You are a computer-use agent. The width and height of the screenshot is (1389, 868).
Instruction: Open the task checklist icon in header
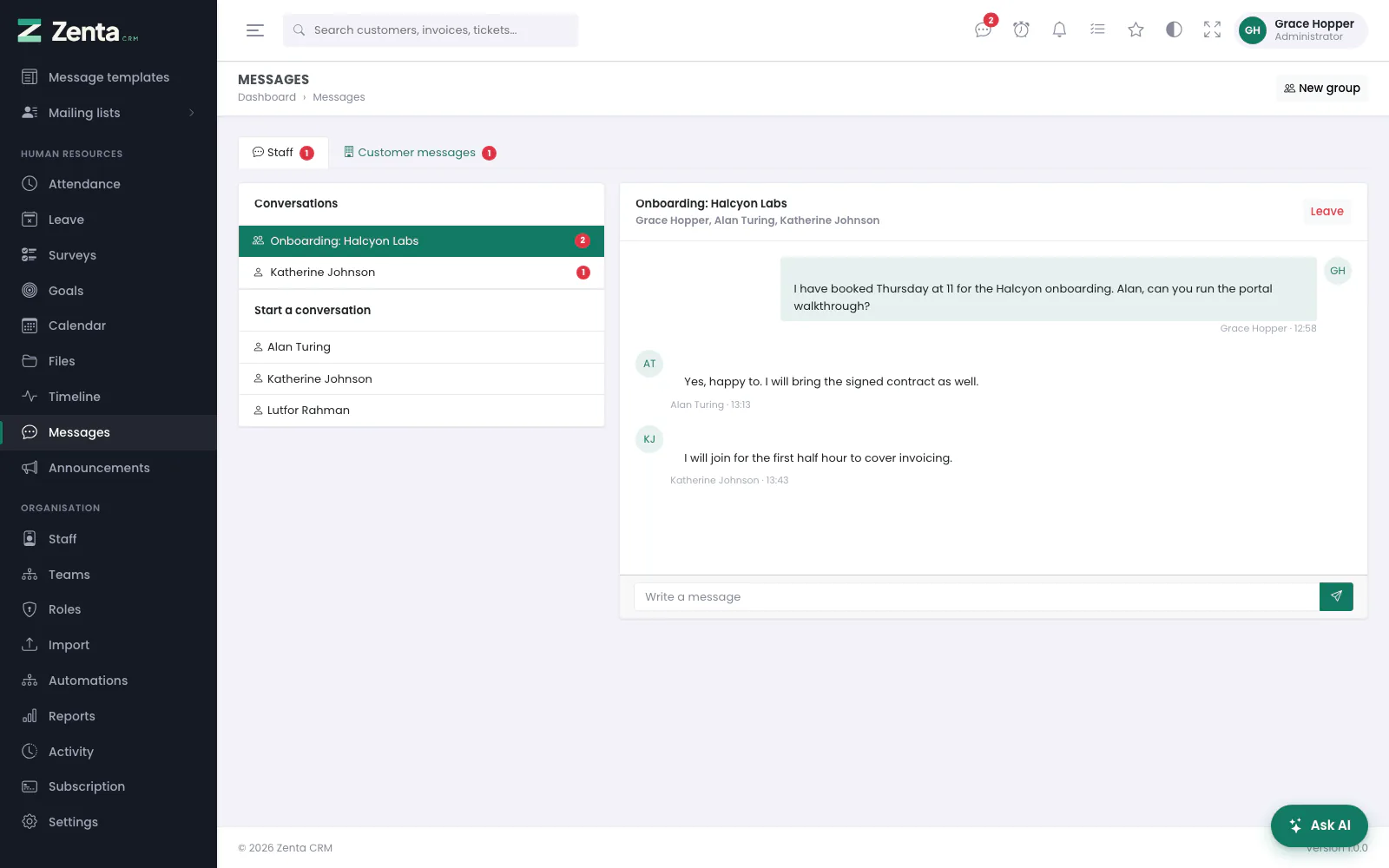click(1097, 30)
